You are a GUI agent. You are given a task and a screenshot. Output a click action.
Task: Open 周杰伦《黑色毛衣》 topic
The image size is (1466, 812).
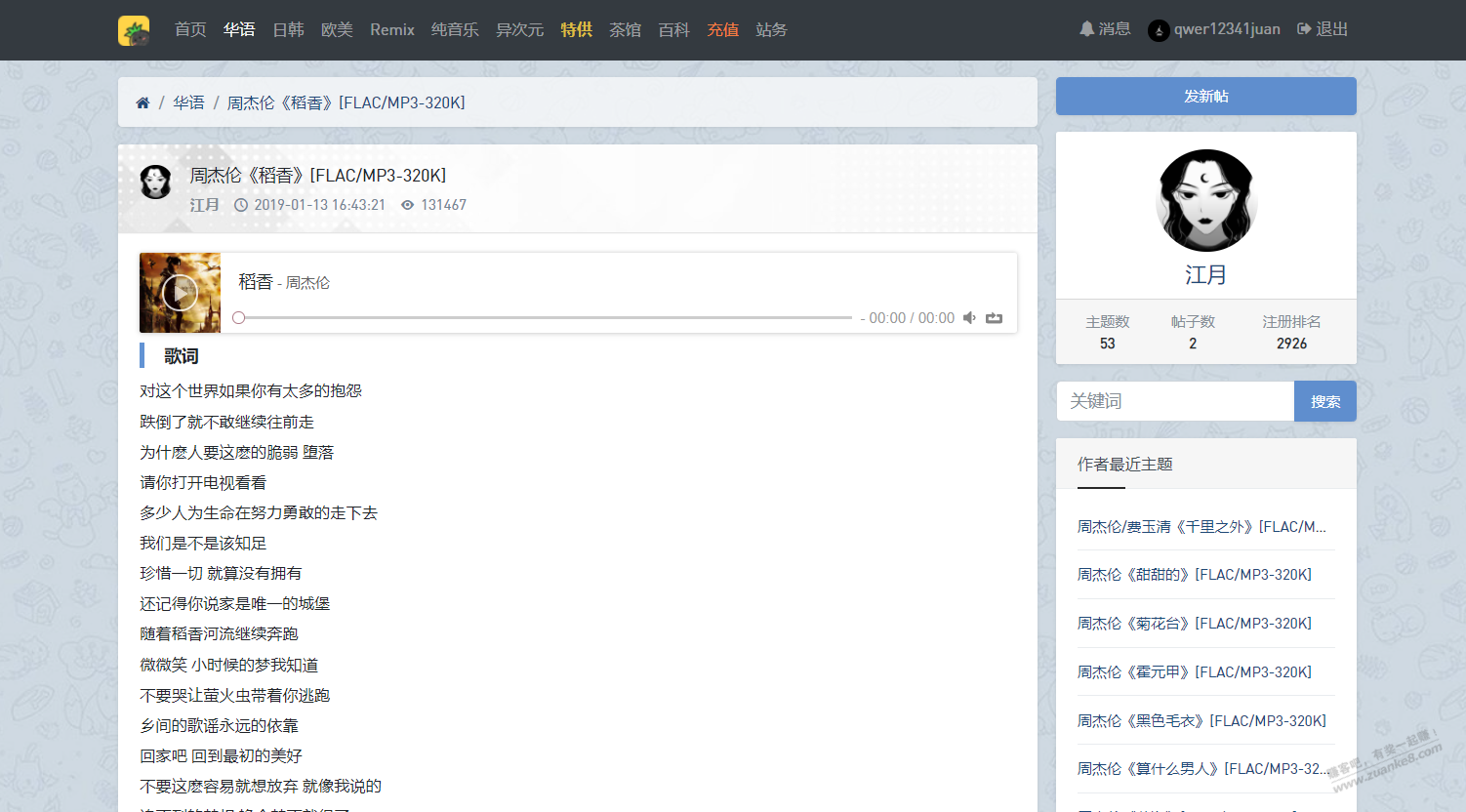click(1201, 721)
